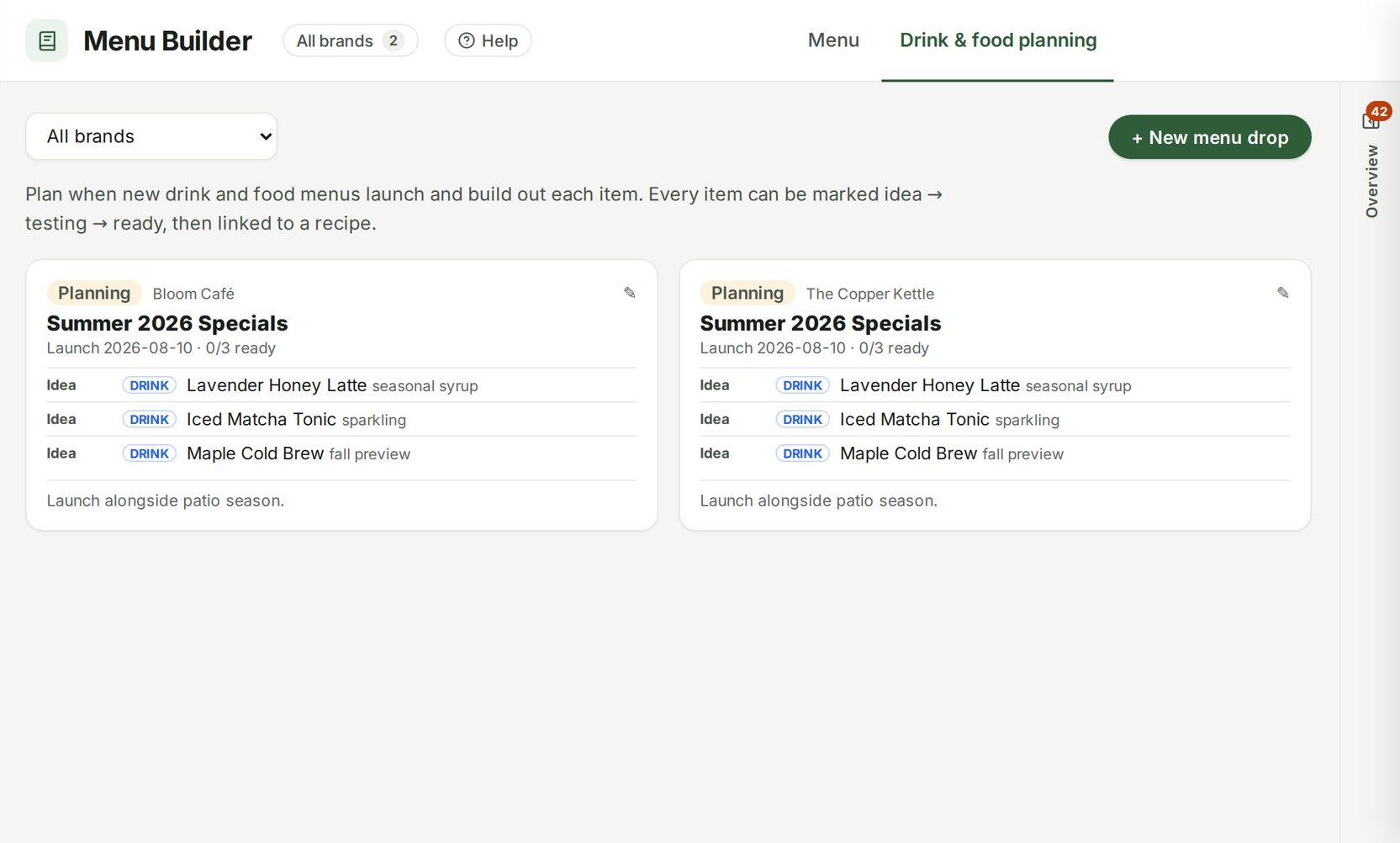1400x843 pixels.
Task: Click Idea status of Copper Kettle Maple Cold Brew
Action: coord(715,453)
